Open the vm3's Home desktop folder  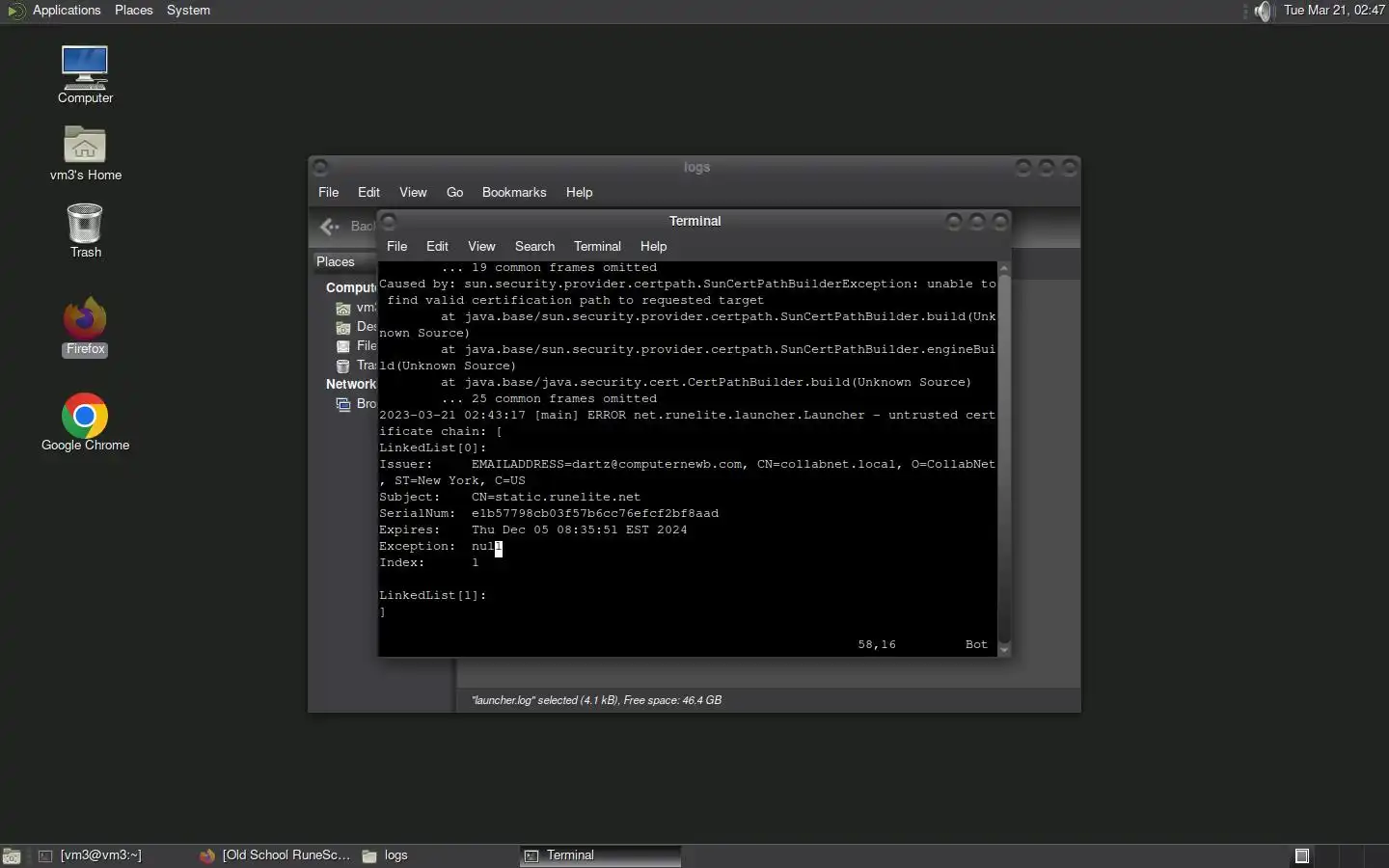click(85, 153)
